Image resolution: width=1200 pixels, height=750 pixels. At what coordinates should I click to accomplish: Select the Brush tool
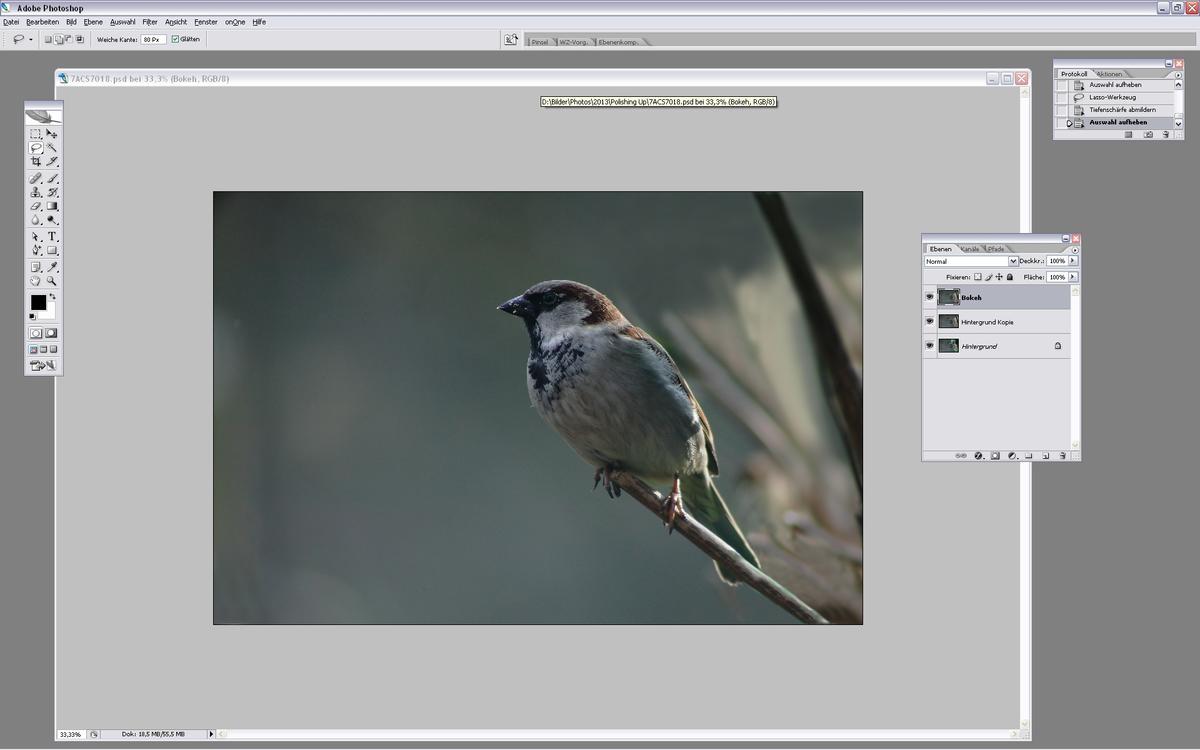(52, 178)
